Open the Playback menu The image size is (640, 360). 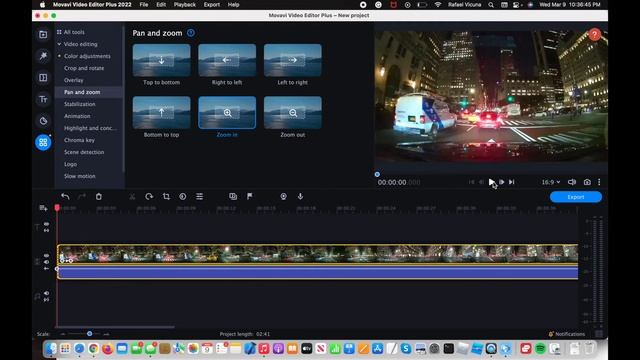click(184, 4)
